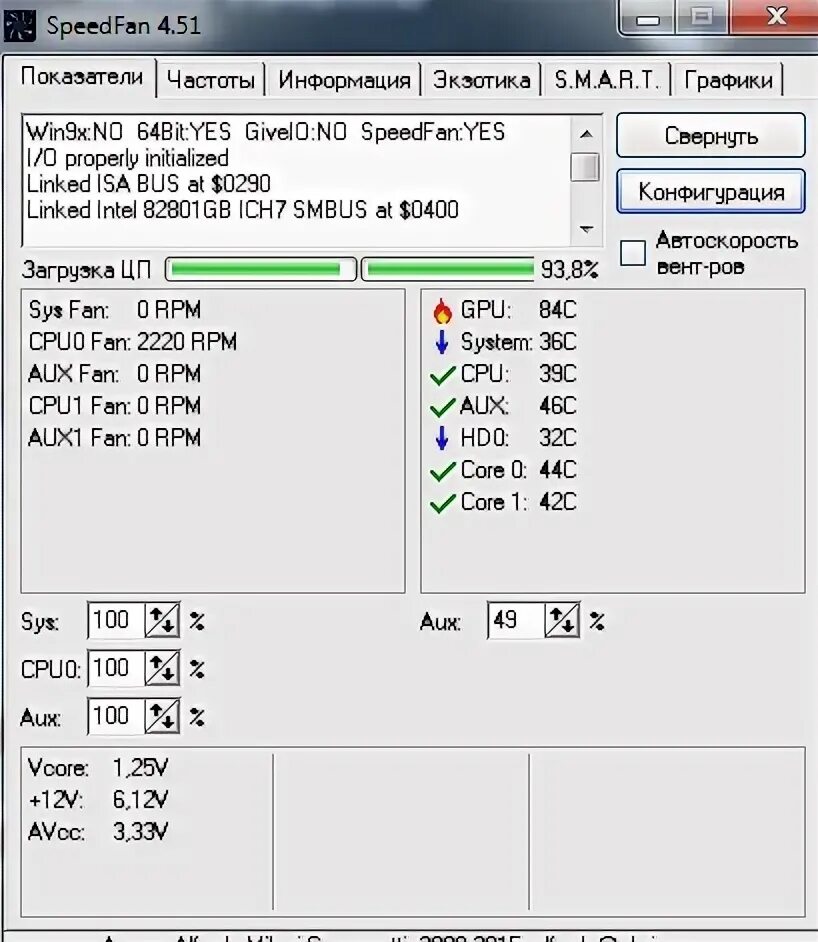
Task: Click the log box scroll down arrow
Action: 586,229
